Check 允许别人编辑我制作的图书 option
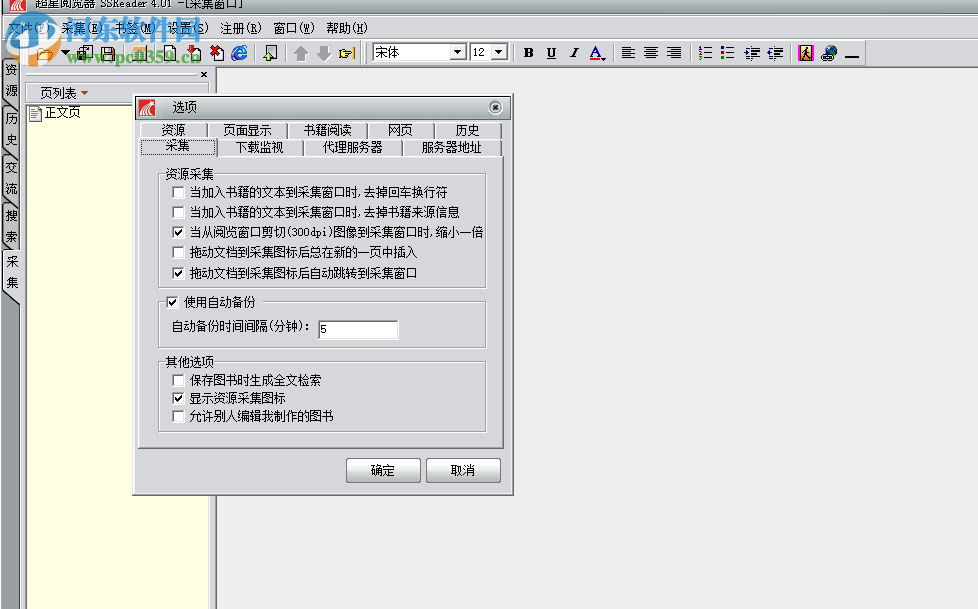This screenshot has height=609, width=978. tap(178, 416)
